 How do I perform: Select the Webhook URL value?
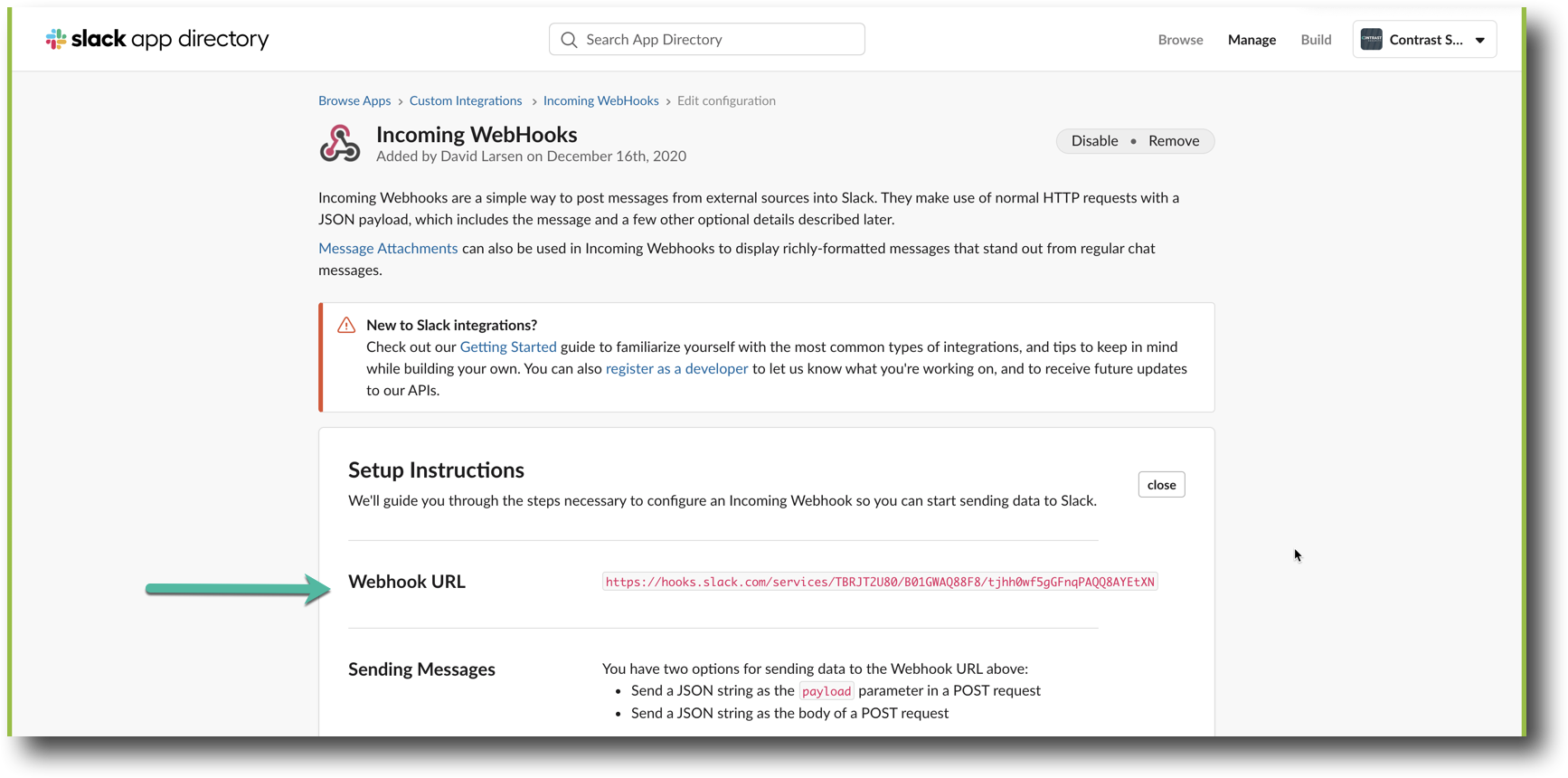point(880,582)
